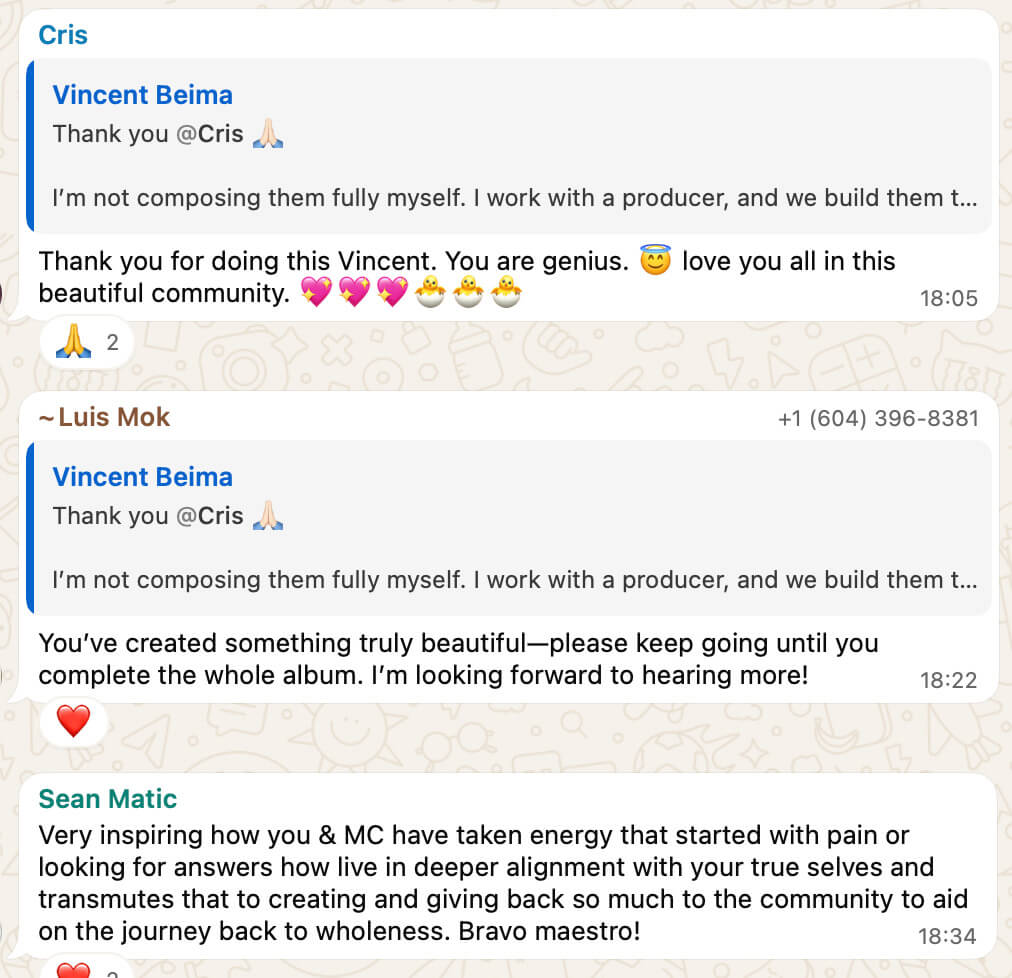Screen dimensions: 1012x978
Task: Select the halo smiley emoji in Cris's message
Action: coord(655,262)
